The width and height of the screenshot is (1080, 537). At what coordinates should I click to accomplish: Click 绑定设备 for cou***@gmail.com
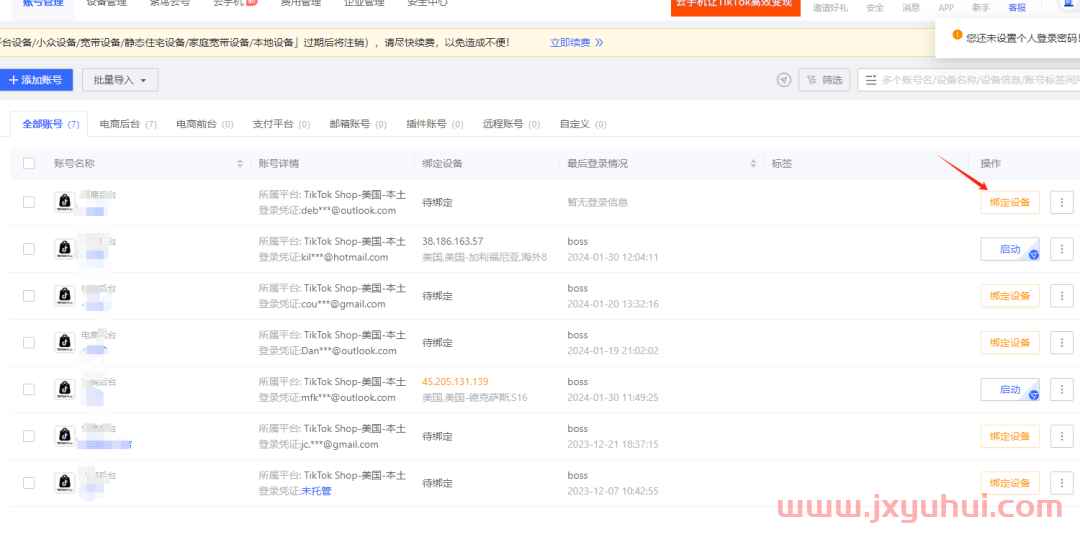pyautogui.click(x=1010, y=296)
